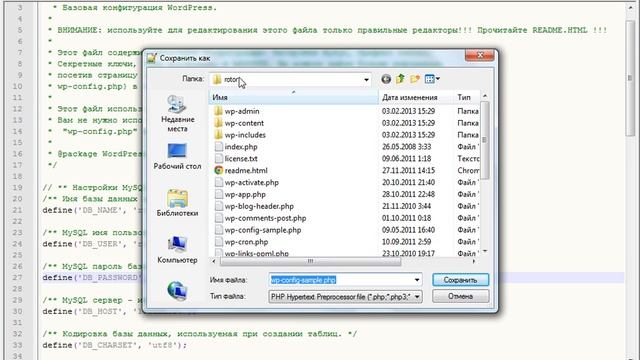The height and width of the screenshot is (360, 640).
Task: Select the wp-app.php file icon
Action: [219, 194]
